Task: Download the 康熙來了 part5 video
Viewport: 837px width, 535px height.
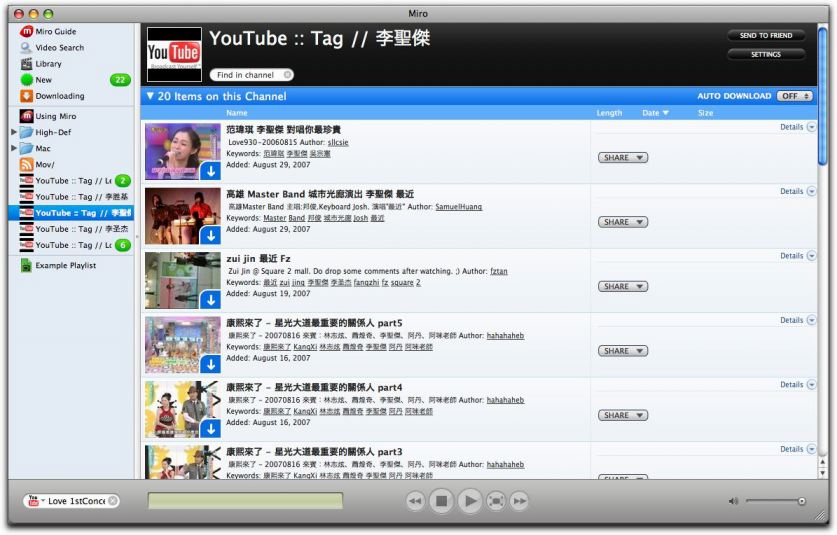Action: [x=211, y=364]
